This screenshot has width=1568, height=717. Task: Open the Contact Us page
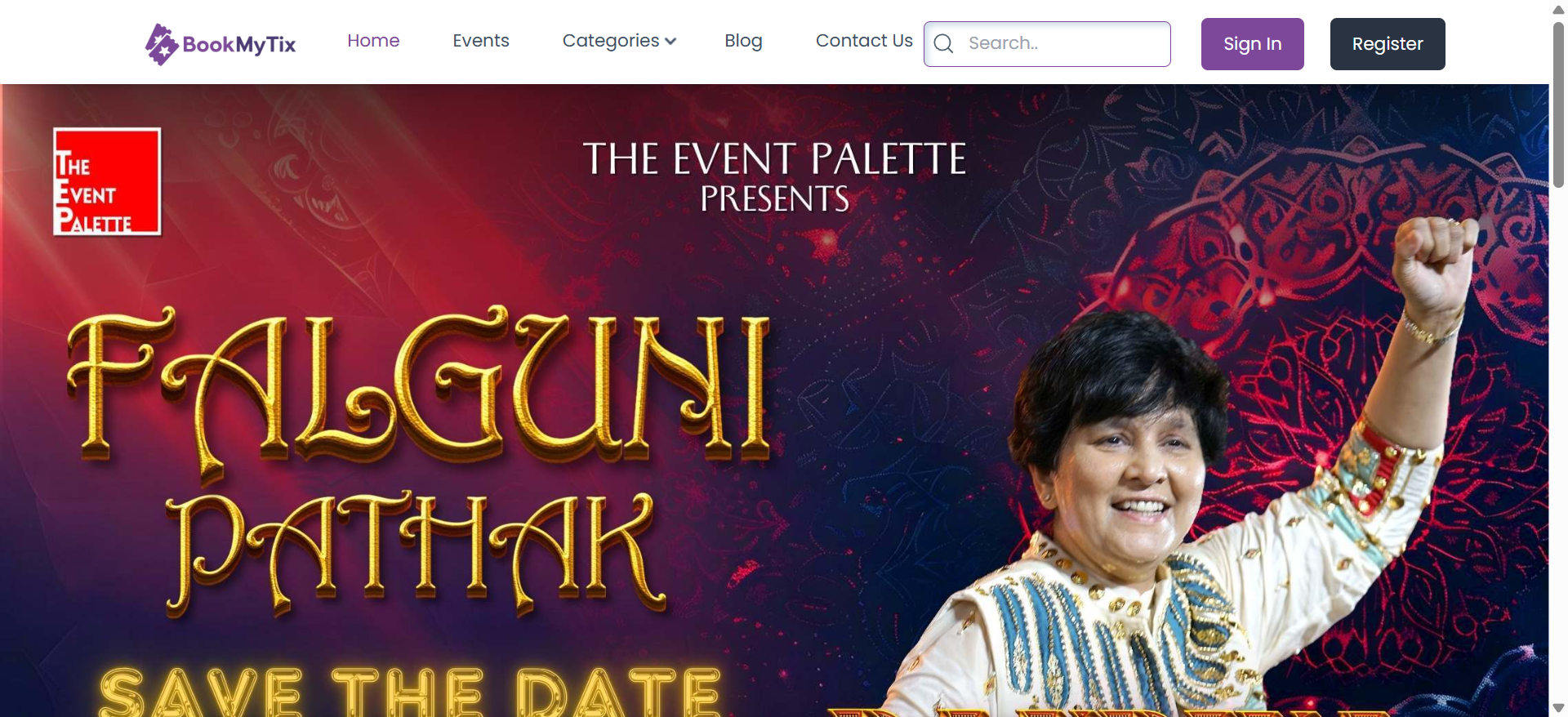click(x=864, y=41)
